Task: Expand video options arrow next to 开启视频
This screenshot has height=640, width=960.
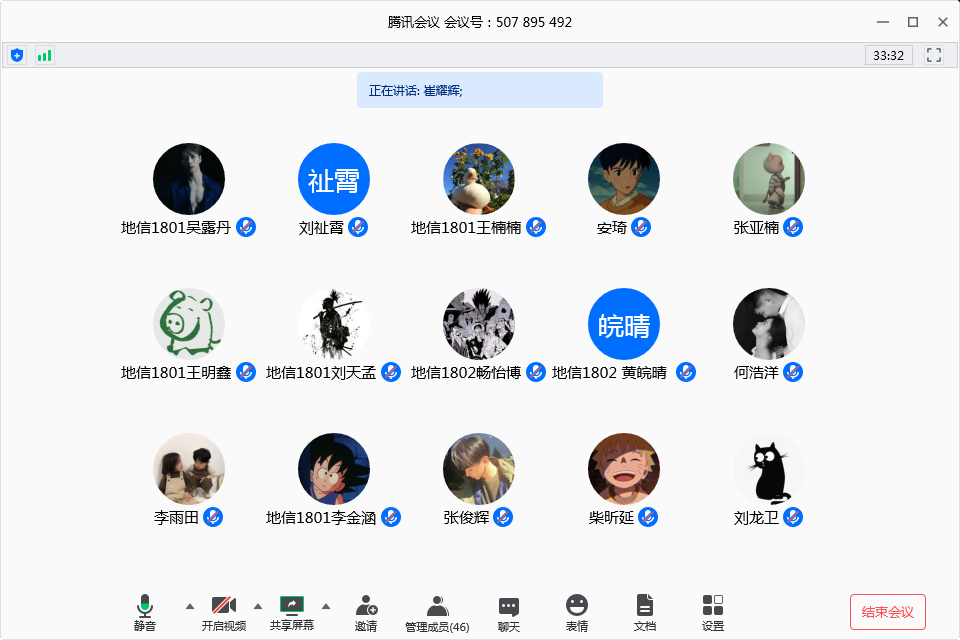Action: (x=258, y=606)
